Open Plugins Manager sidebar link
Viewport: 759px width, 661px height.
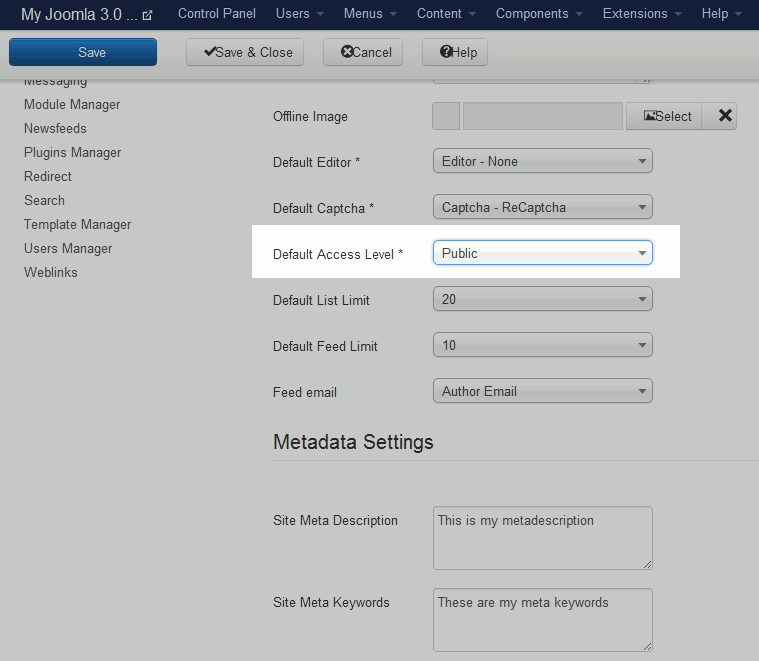pos(73,152)
